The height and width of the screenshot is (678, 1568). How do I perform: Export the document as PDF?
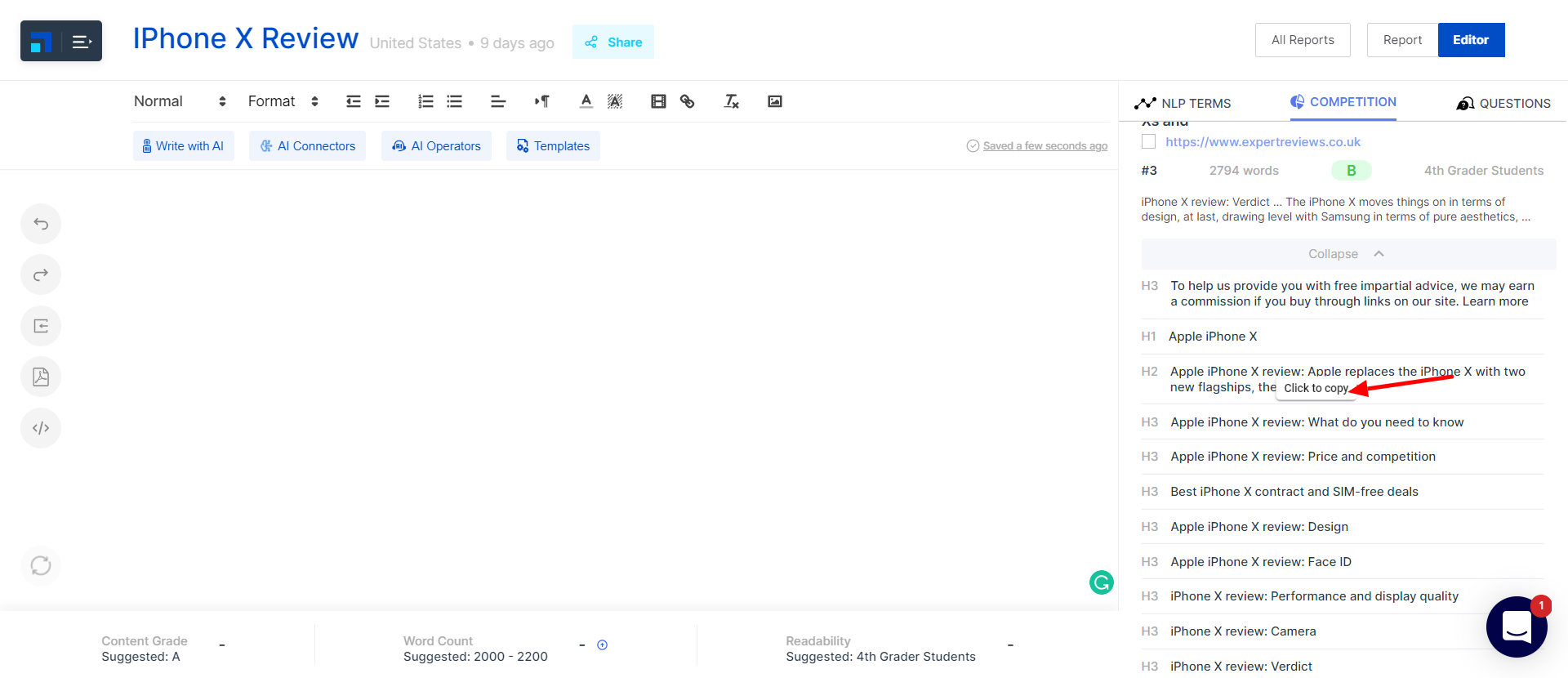pos(41,377)
